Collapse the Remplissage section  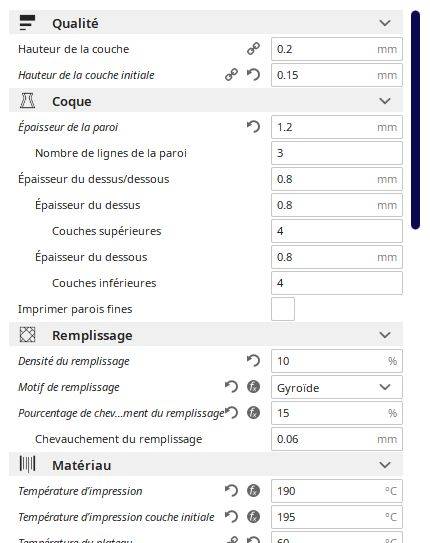click(x=385, y=335)
